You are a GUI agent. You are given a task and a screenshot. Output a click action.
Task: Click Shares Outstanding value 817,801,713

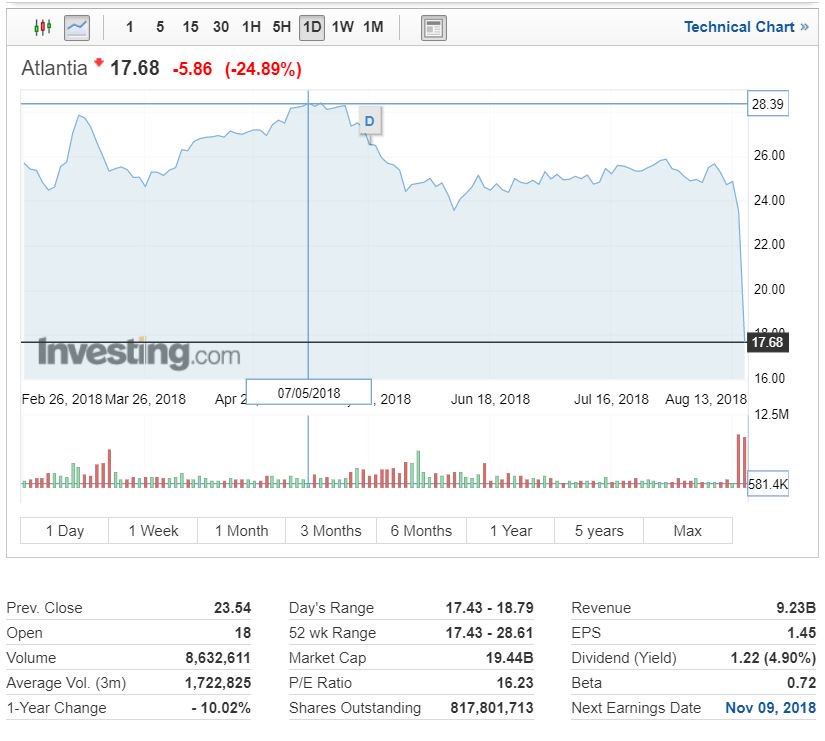tap(492, 708)
